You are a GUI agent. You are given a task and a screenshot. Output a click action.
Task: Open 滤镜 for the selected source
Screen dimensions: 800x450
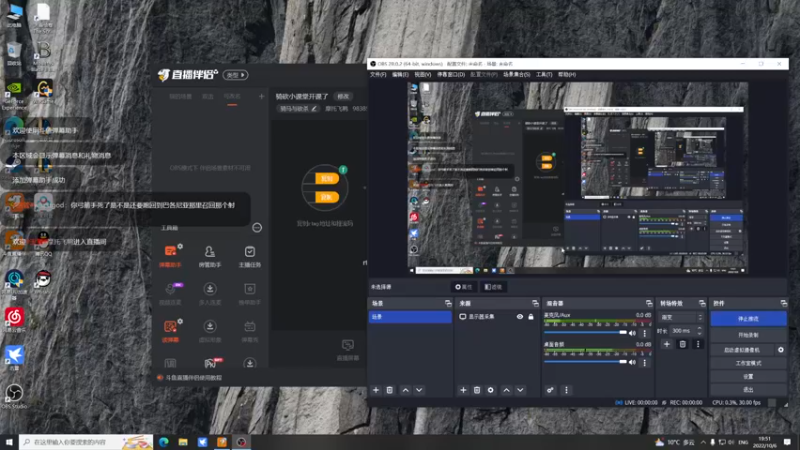[493, 287]
